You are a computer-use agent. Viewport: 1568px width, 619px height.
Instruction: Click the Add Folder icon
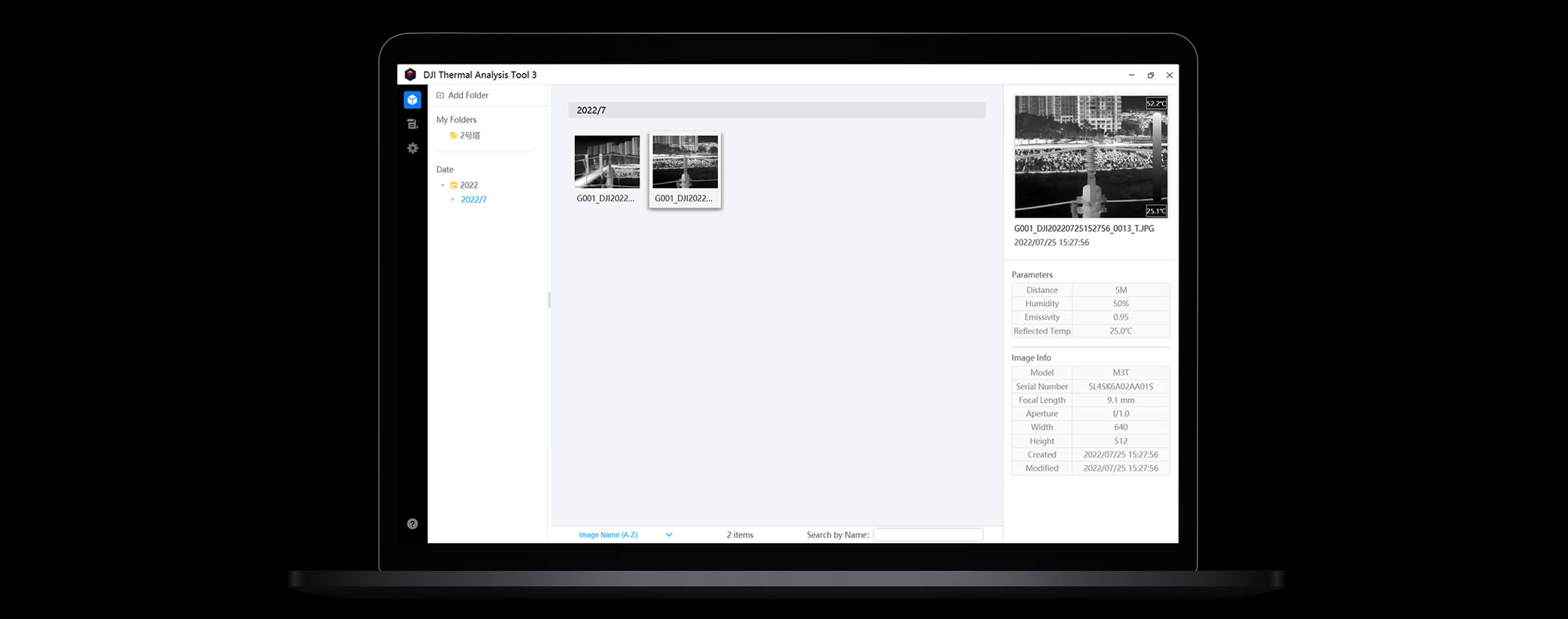442,95
